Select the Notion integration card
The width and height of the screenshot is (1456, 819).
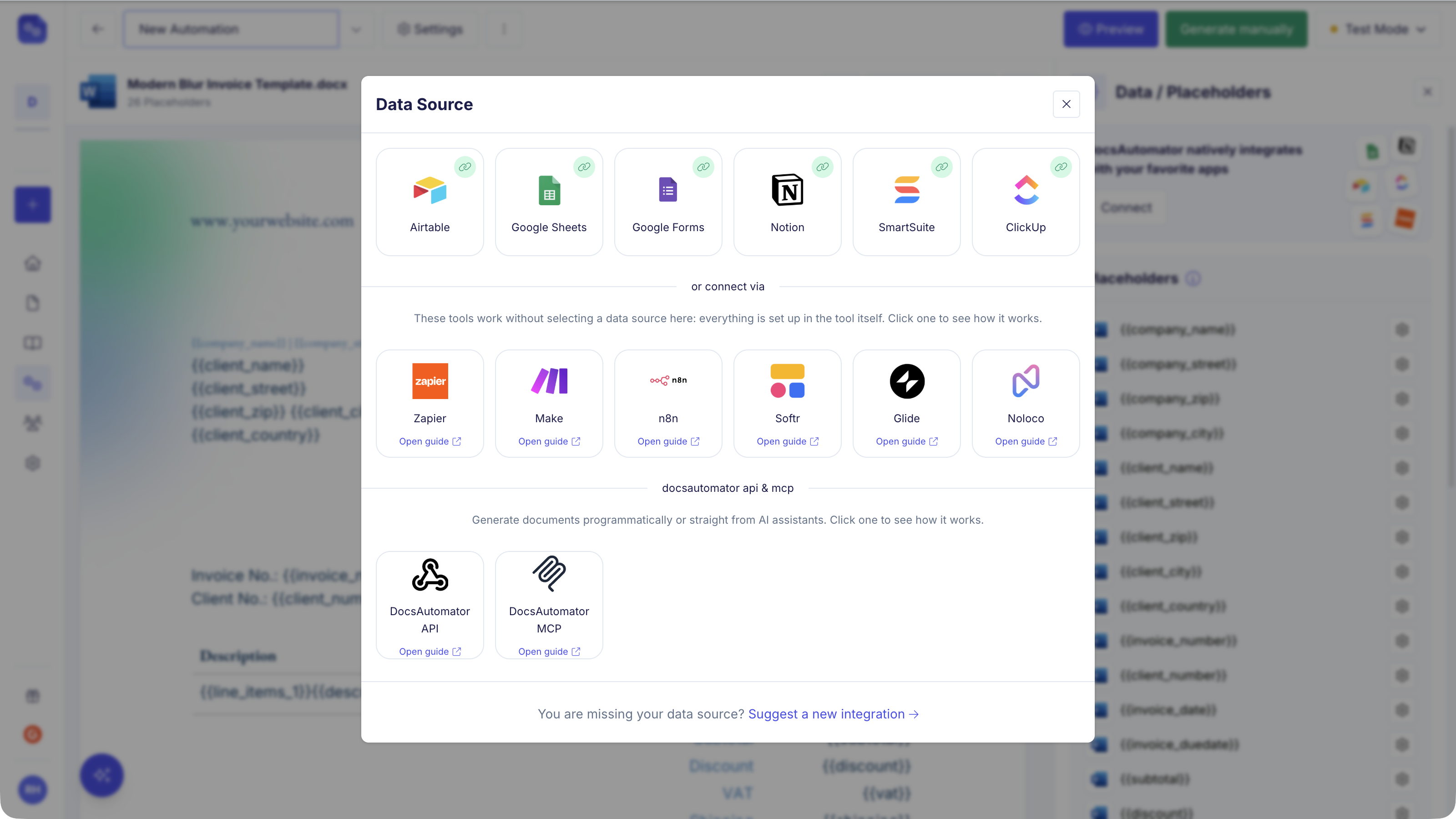click(x=787, y=202)
